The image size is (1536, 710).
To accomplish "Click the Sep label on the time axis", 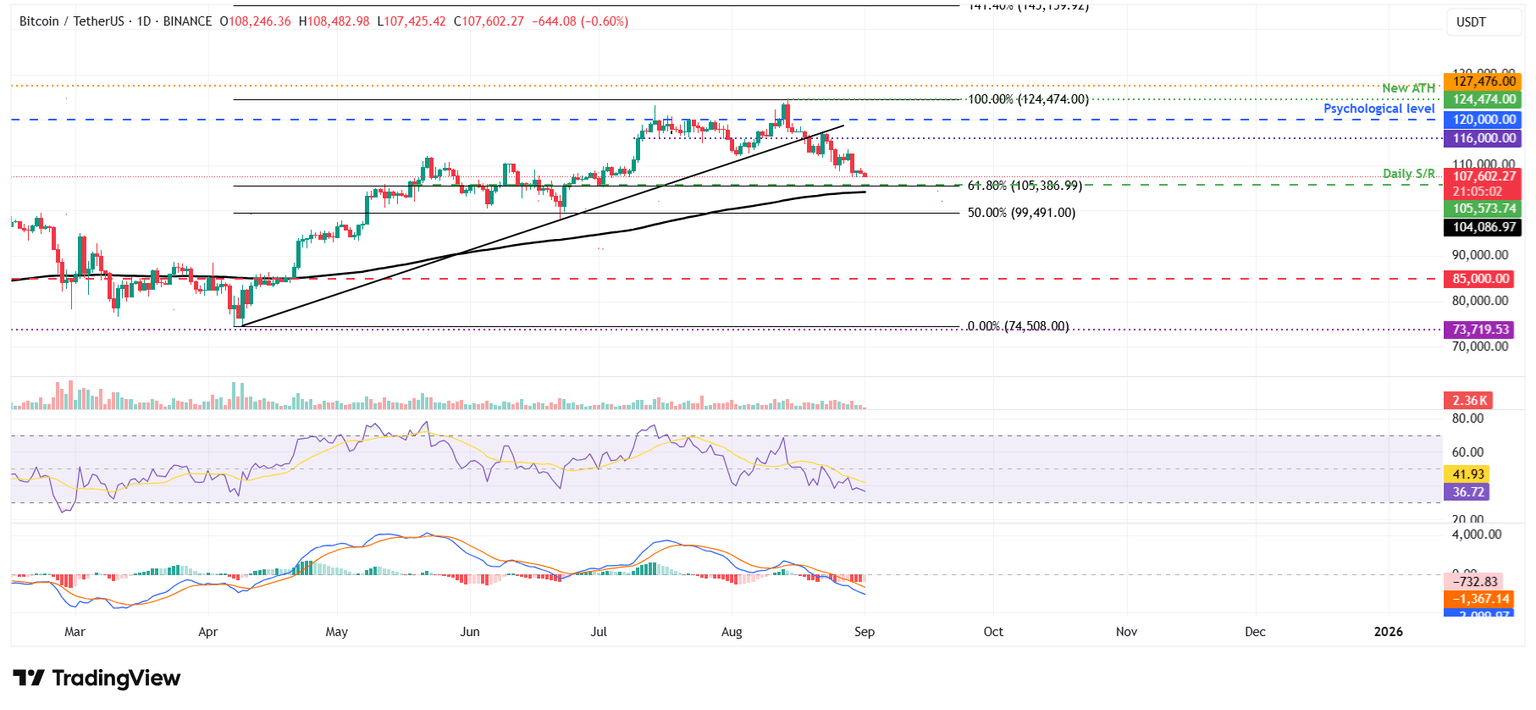I will (864, 632).
